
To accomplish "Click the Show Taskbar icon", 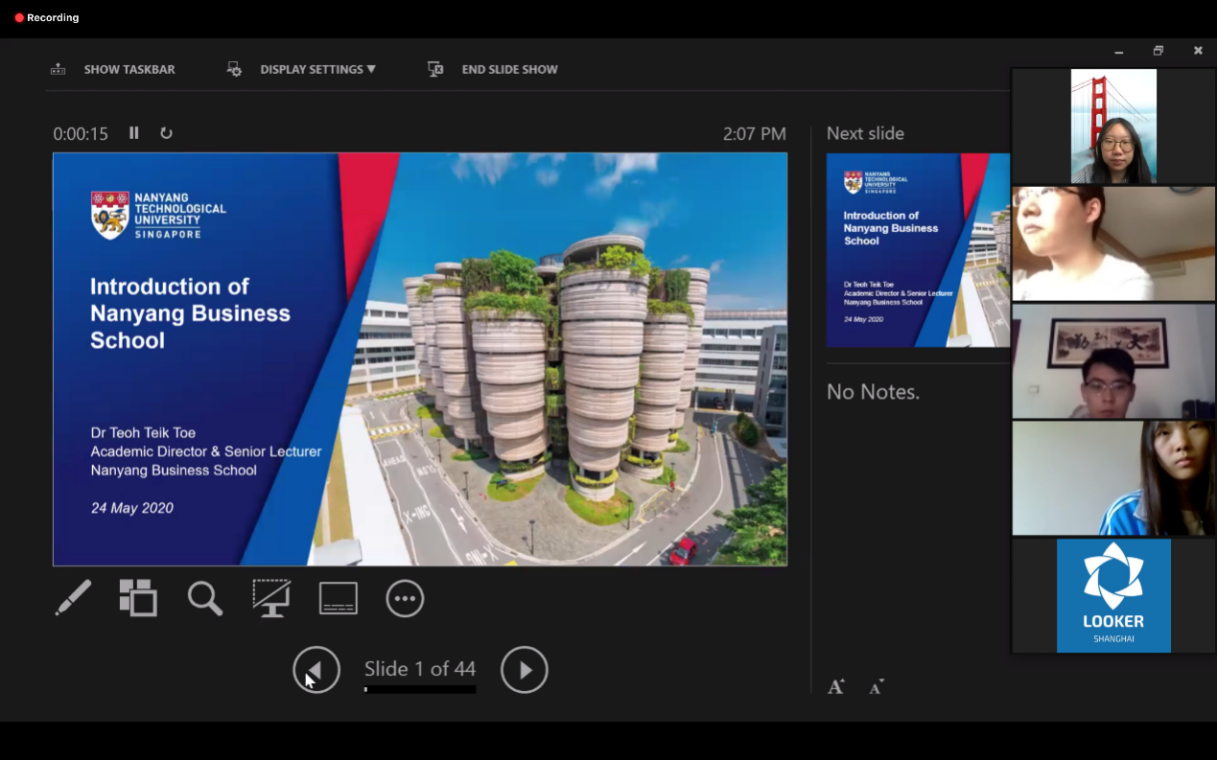I will pos(58,69).
